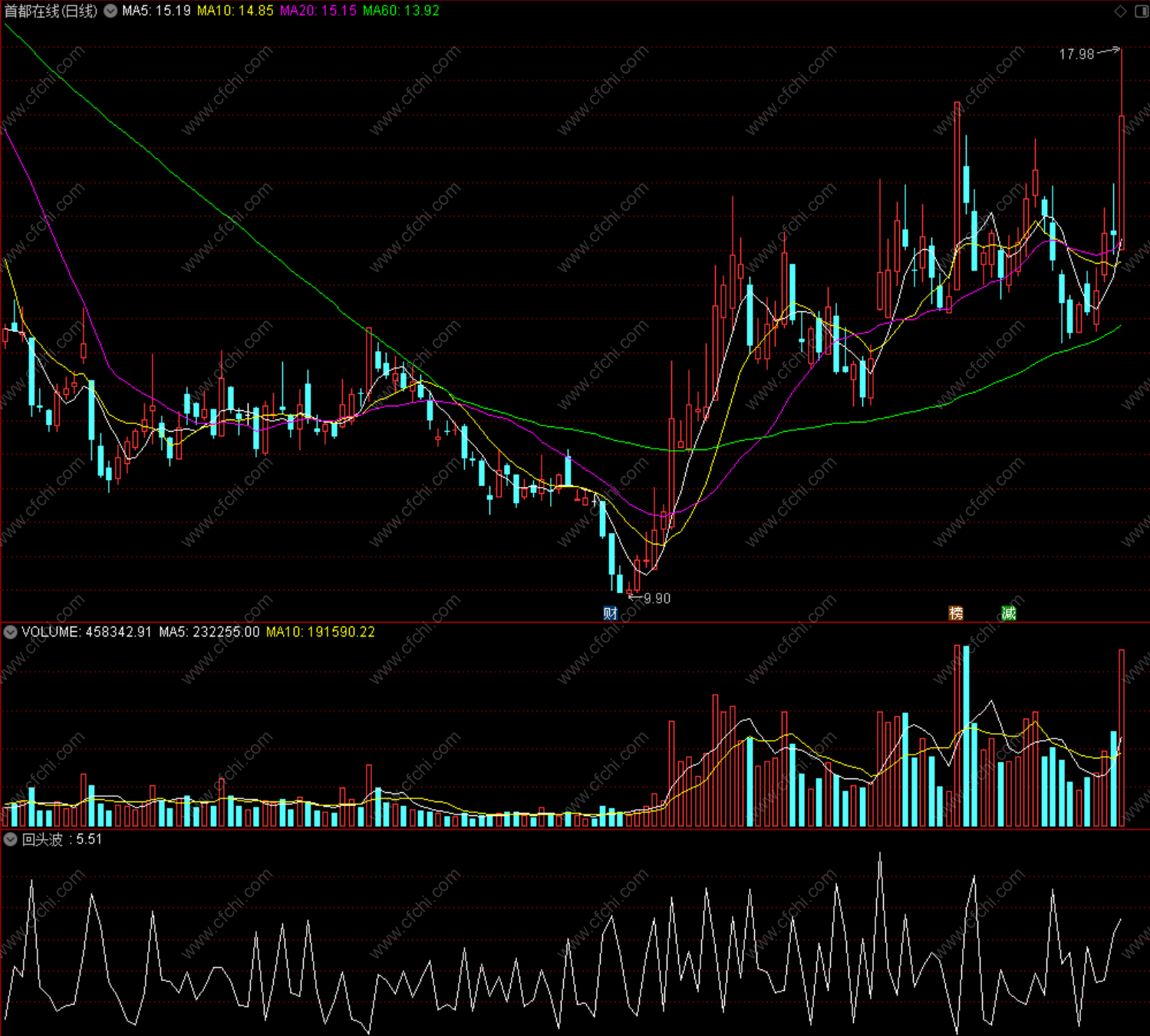Click the 首都在线(日线) chart title

tap(51, 11)
